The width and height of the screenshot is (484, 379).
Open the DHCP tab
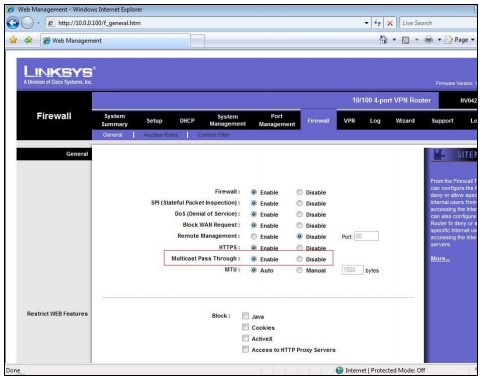click(187, 121)
